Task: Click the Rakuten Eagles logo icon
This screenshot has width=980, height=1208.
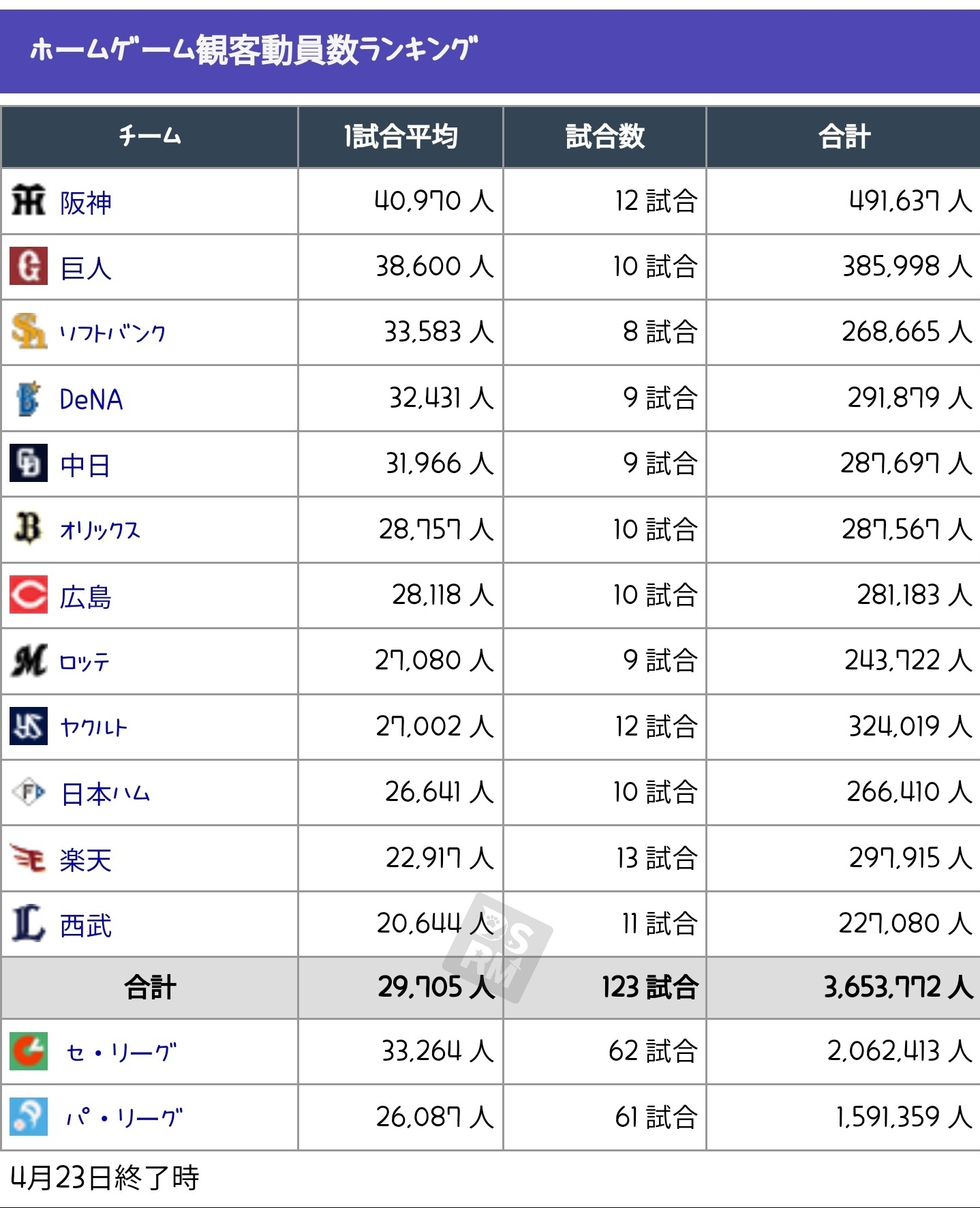Action: (29, 858)
